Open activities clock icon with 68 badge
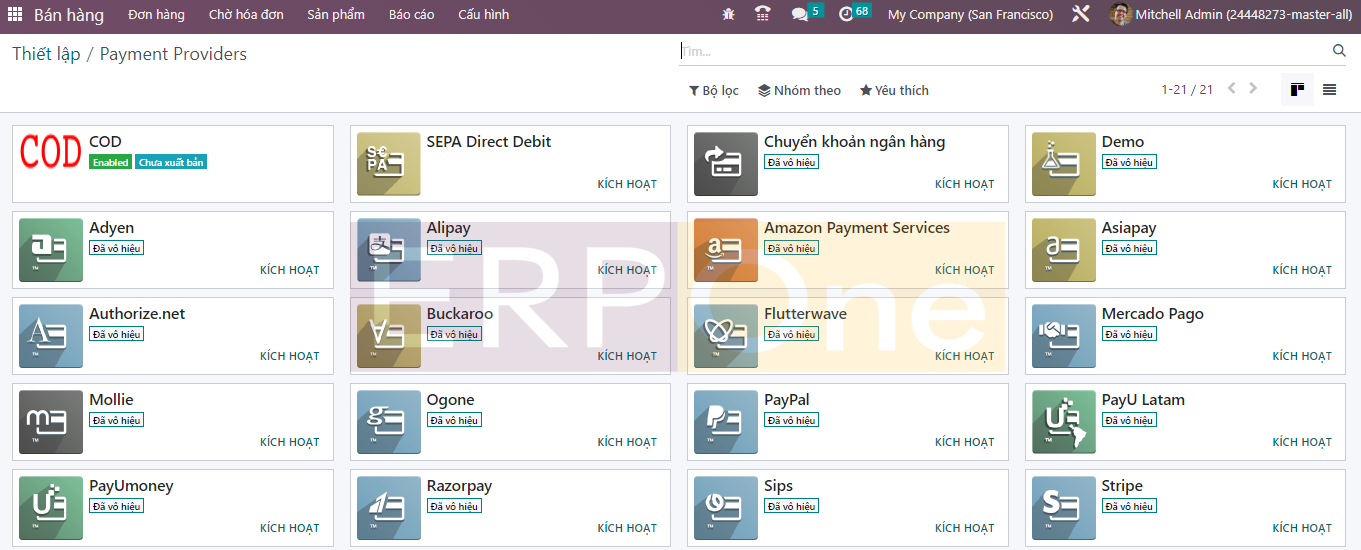 [846, 15]
